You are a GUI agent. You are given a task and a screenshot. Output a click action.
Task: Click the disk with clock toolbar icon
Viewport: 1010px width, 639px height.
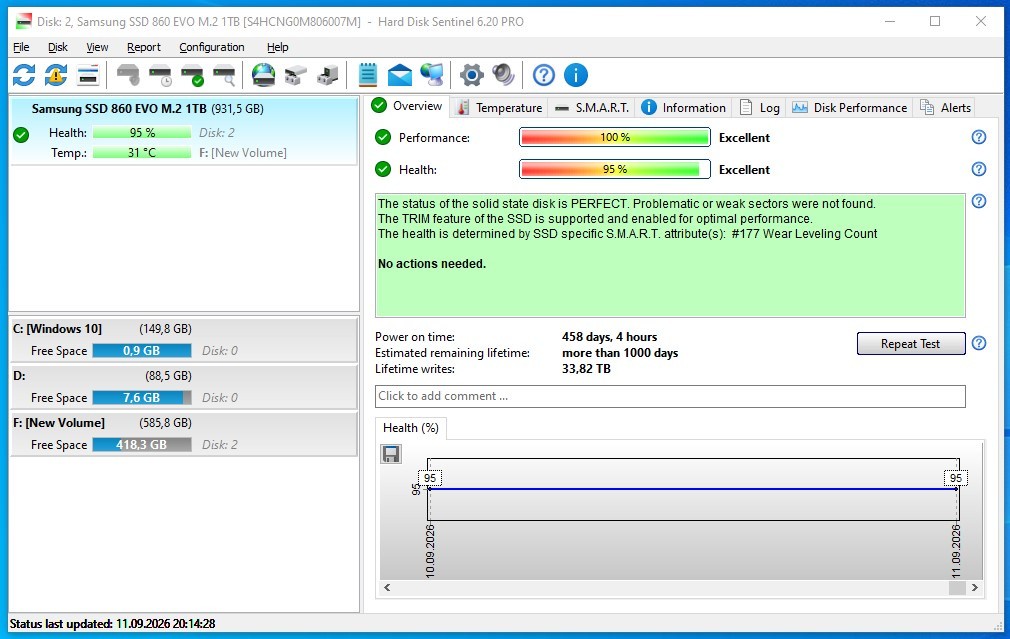[x=160, y=75]
